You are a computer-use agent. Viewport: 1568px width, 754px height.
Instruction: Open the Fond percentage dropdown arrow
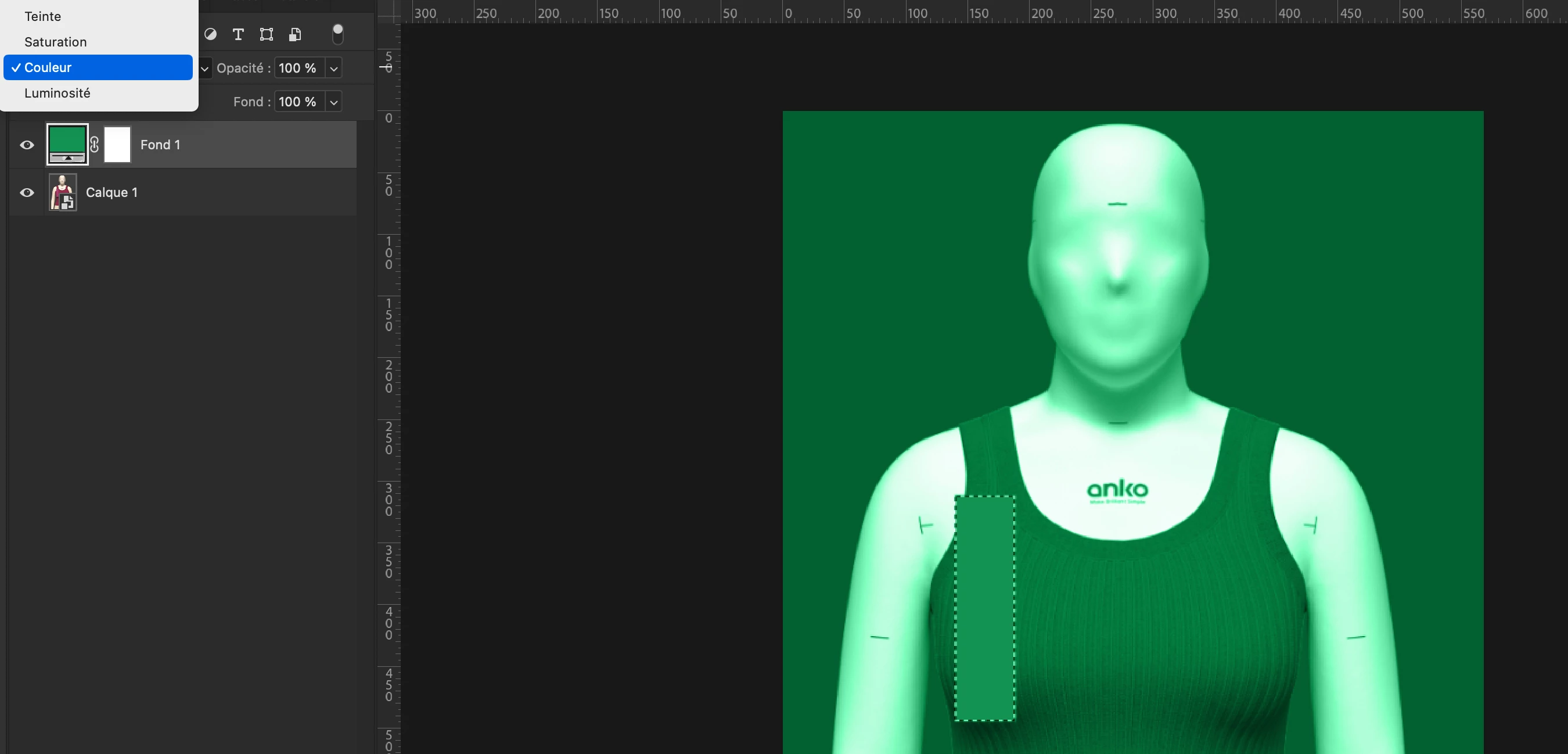tap(333, 102)
